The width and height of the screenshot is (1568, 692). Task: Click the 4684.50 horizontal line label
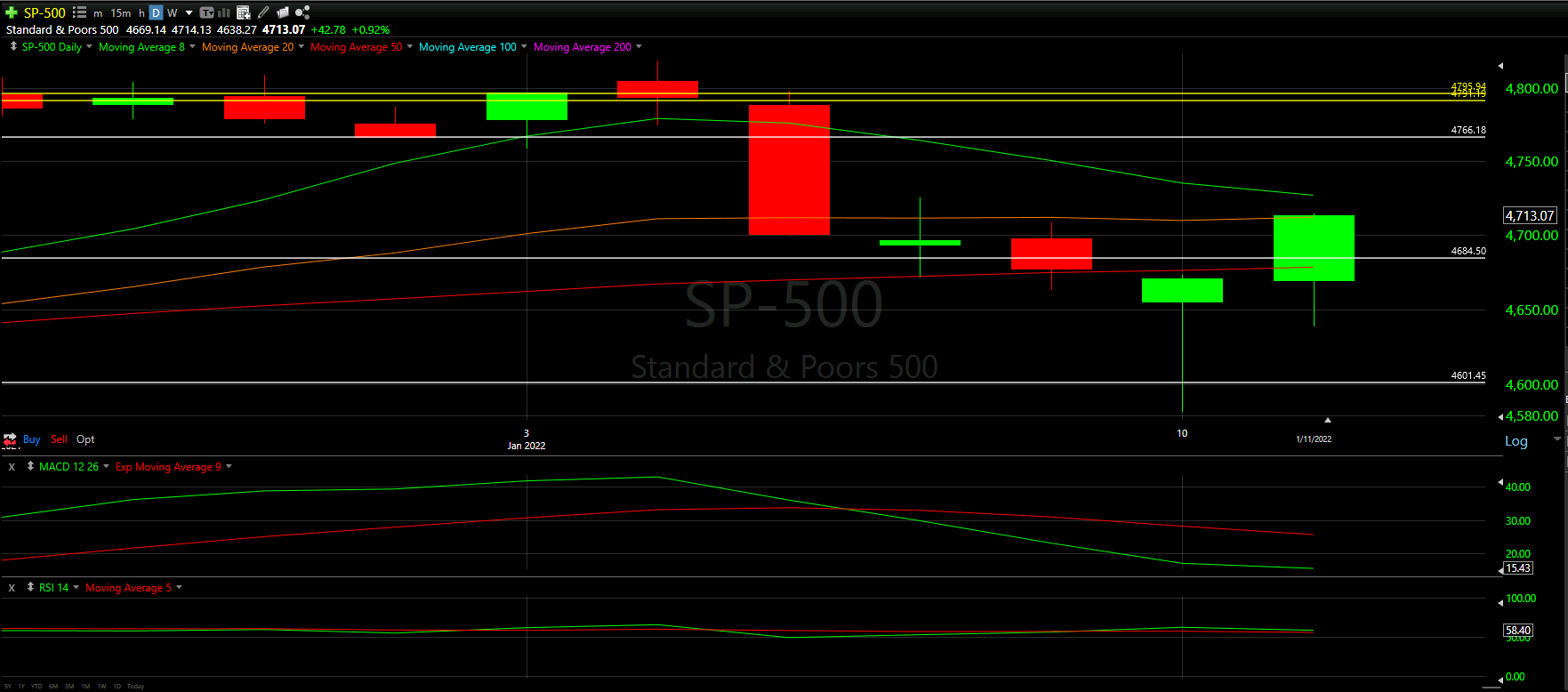click(1468, 251)
